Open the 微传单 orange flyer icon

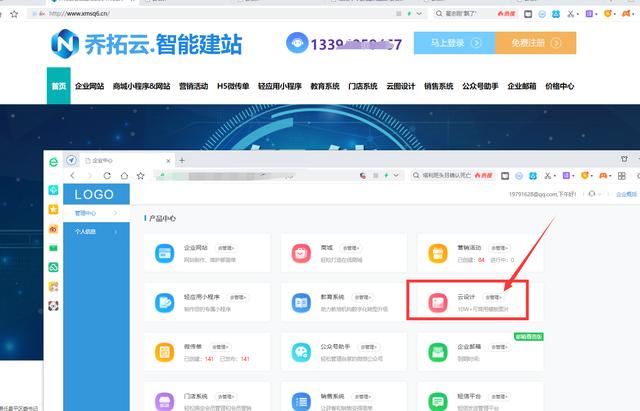(165, 352)
